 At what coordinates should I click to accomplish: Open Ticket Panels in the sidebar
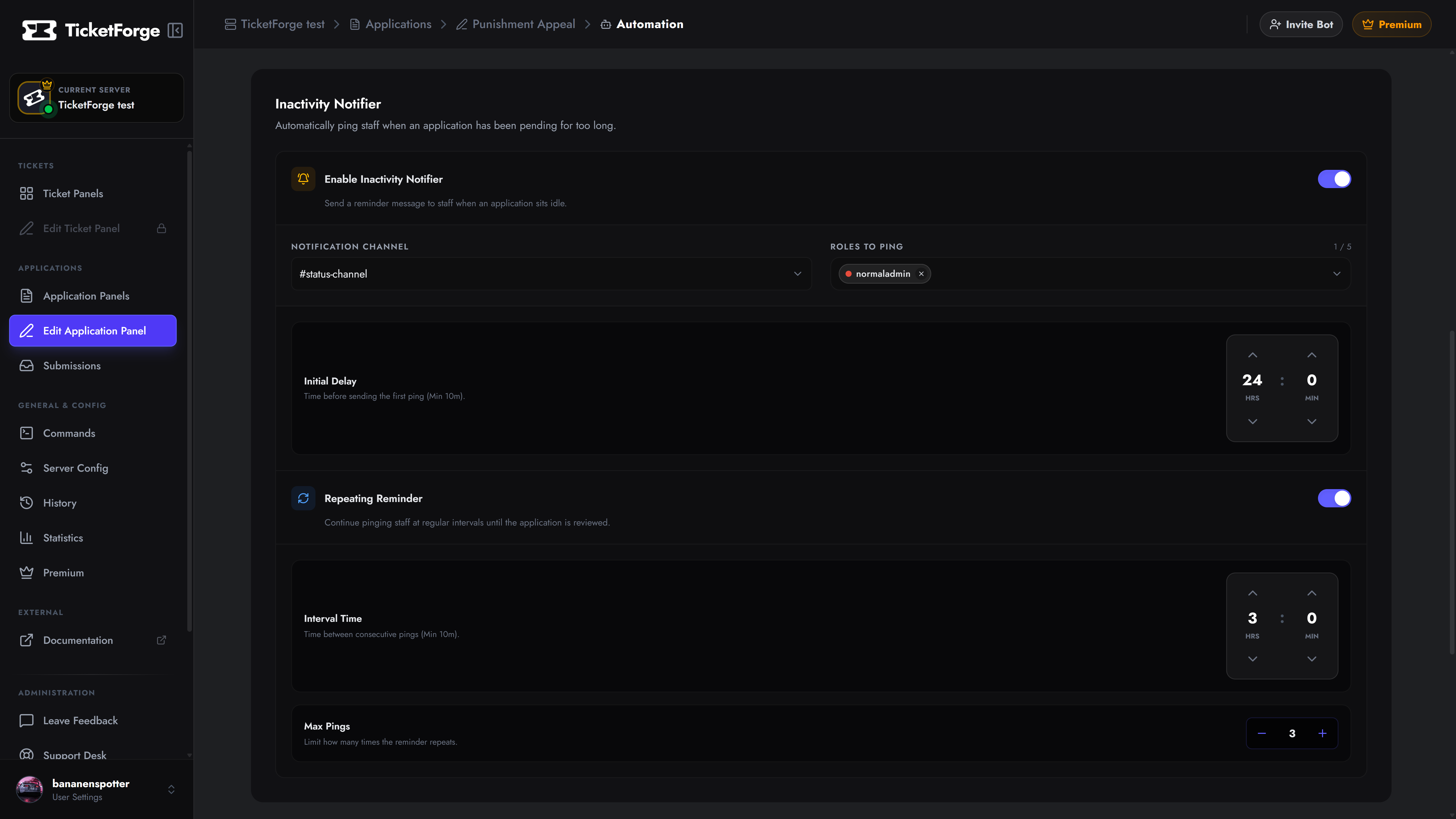click(x=93, y=193)
